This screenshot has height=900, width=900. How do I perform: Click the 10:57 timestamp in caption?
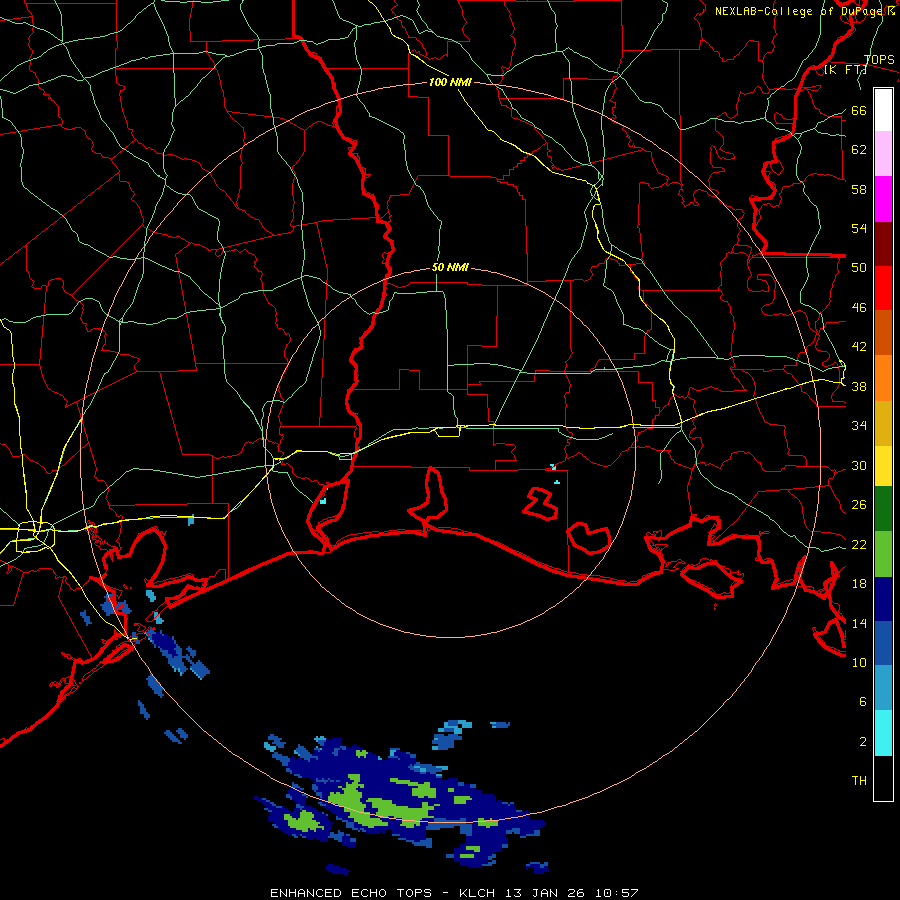[616, 893]
